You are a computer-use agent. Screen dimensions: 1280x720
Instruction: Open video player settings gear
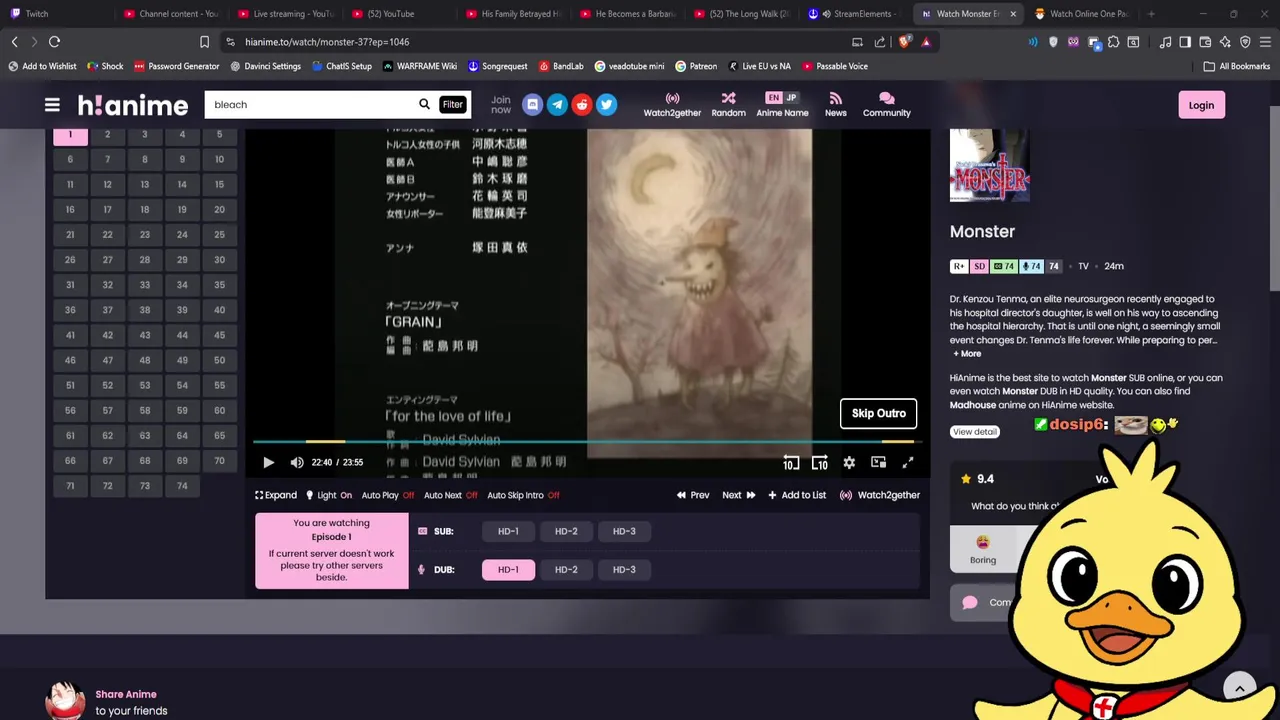point(849,462)
